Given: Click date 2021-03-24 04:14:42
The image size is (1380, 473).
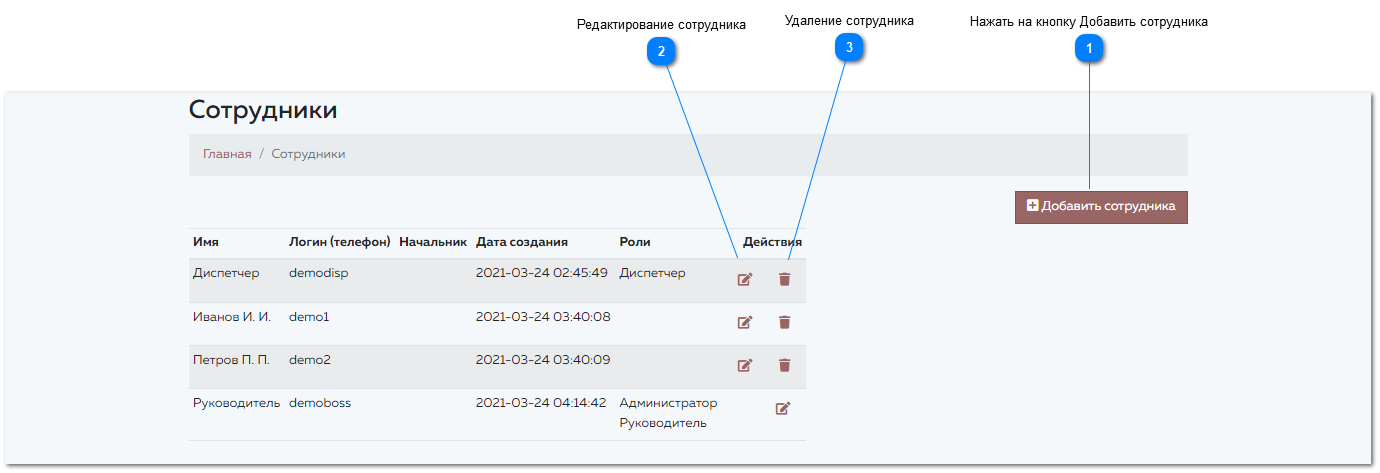Looking at the screenshot, I should coord(541,403).
